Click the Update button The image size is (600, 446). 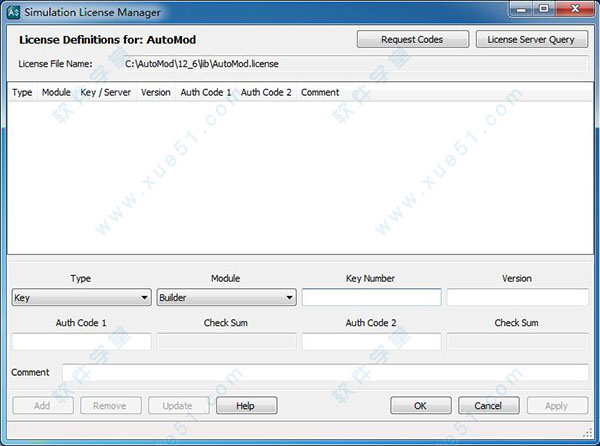click(179, 405)
